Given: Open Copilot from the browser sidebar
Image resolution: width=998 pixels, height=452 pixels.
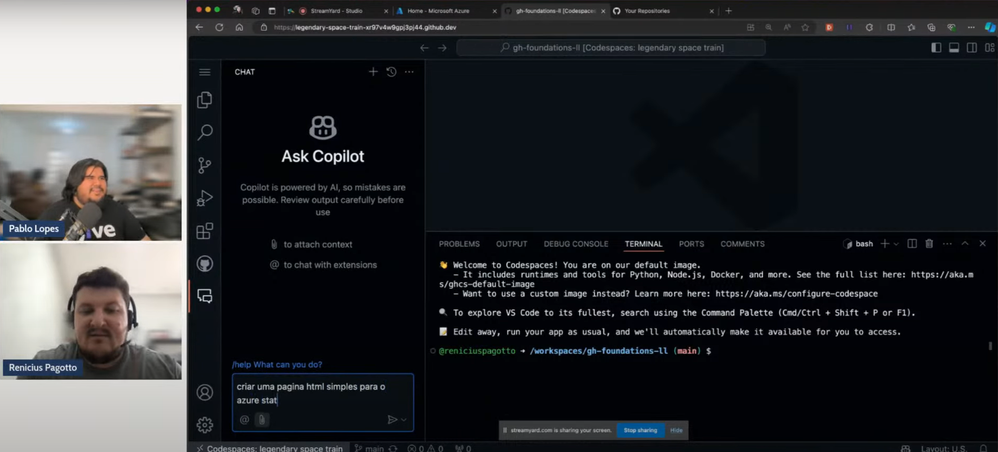Looking at the screenshot, I should (990, 27).
